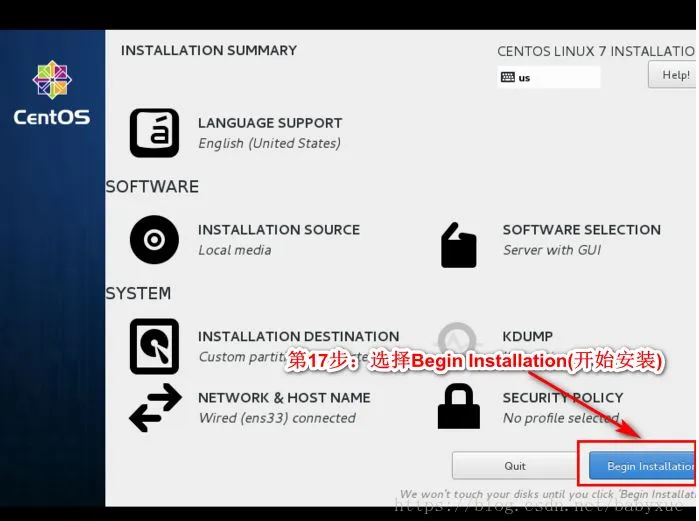699x521 pixels.
Task: Click the Security Policy padlock icon
Action: [x=459, y=406]
